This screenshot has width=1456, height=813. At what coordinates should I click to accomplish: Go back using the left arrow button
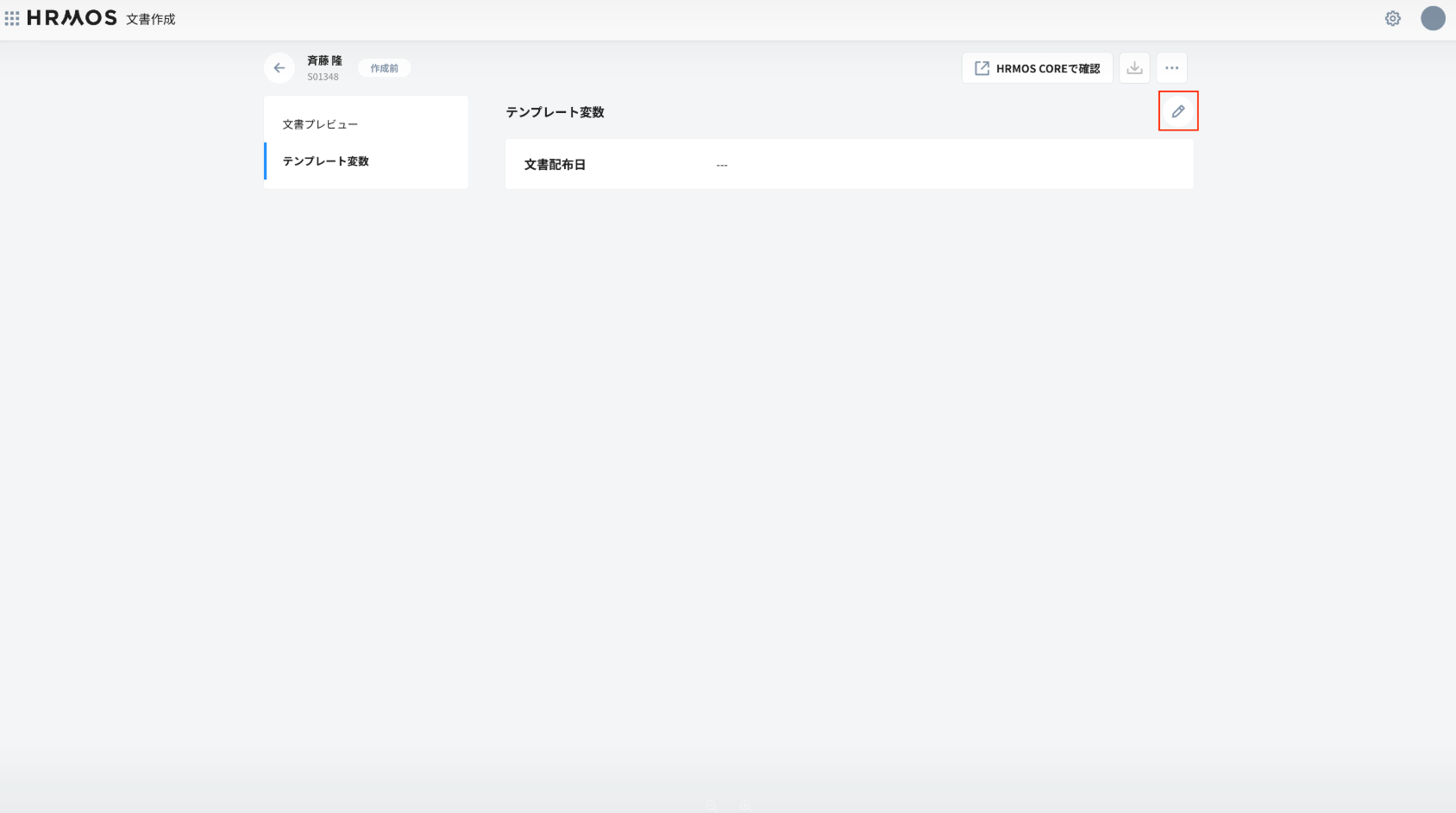pyautogui.click(x=279, y=68)
